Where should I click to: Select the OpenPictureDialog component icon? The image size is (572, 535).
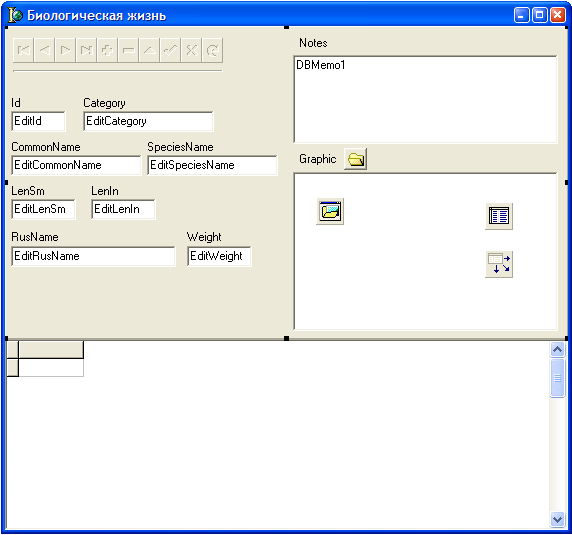click(x=330, y=212)
